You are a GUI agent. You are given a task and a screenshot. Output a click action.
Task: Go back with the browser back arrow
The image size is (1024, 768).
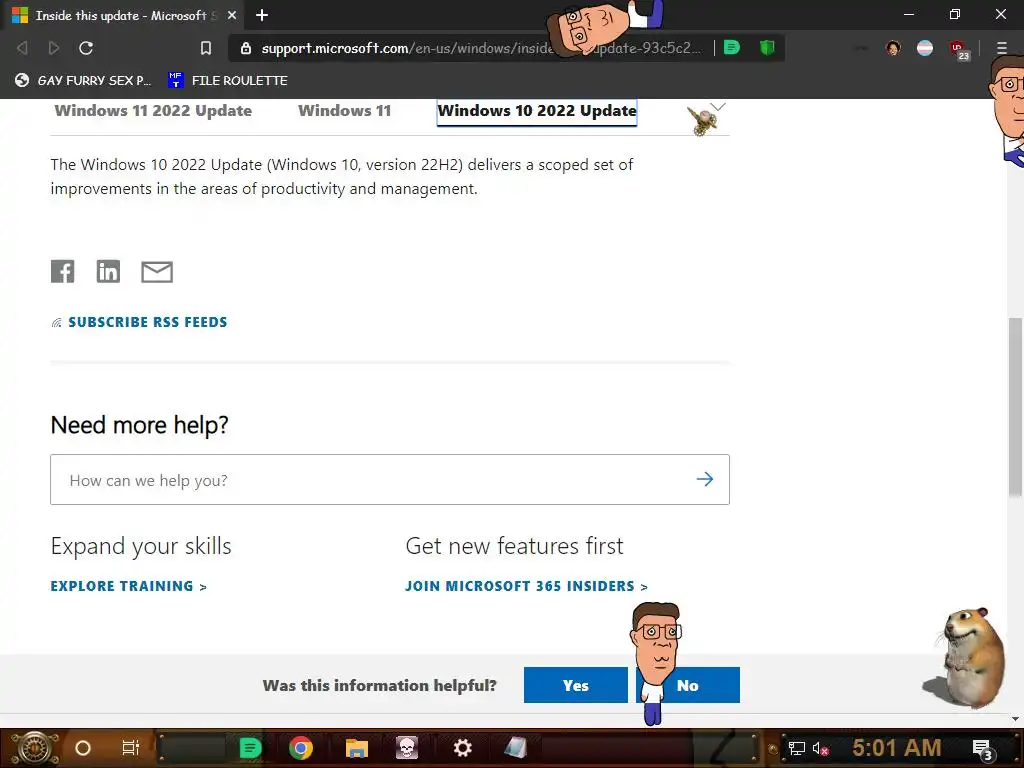click(x=22, y=48)
